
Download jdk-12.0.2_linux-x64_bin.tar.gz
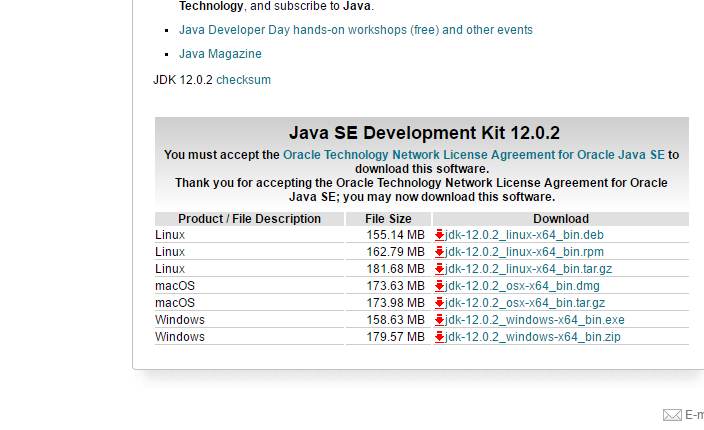click(x=528, y=269)
